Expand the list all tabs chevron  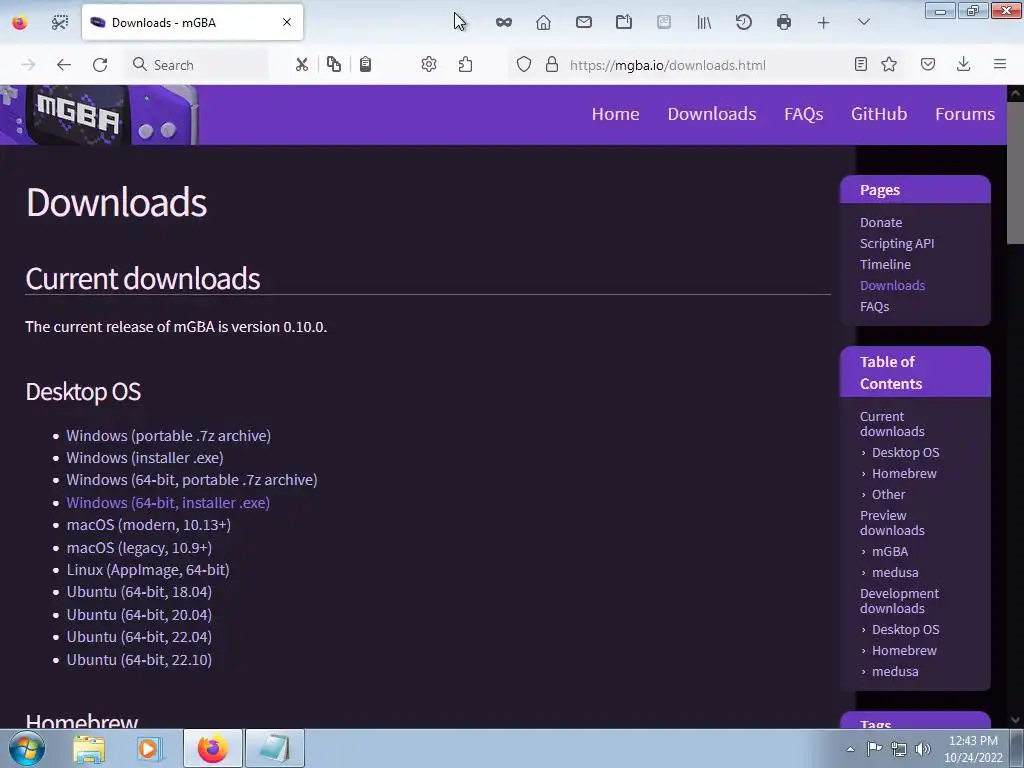(x=863, y=22)
